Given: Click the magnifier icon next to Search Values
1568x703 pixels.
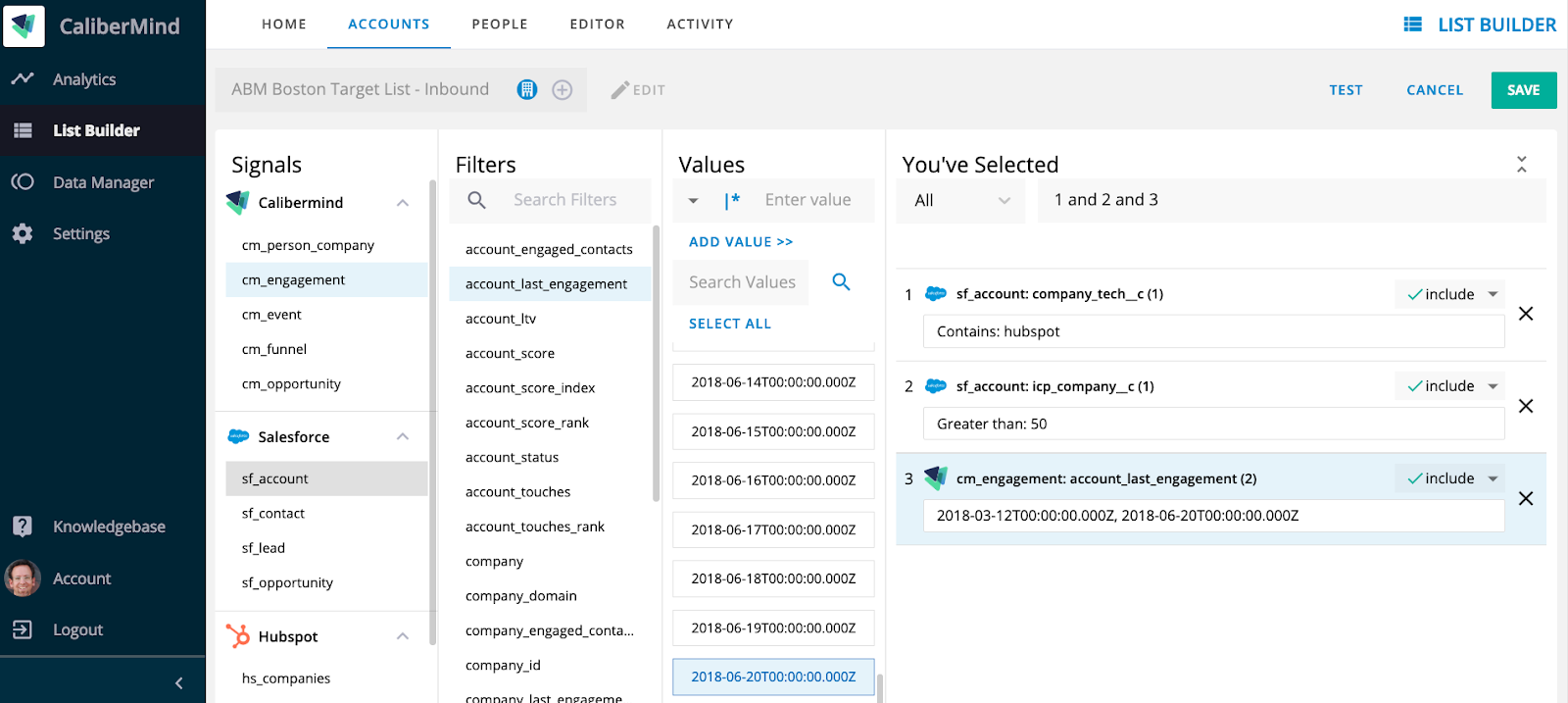Looking at the screenshot, I should (x=841, y=282).
